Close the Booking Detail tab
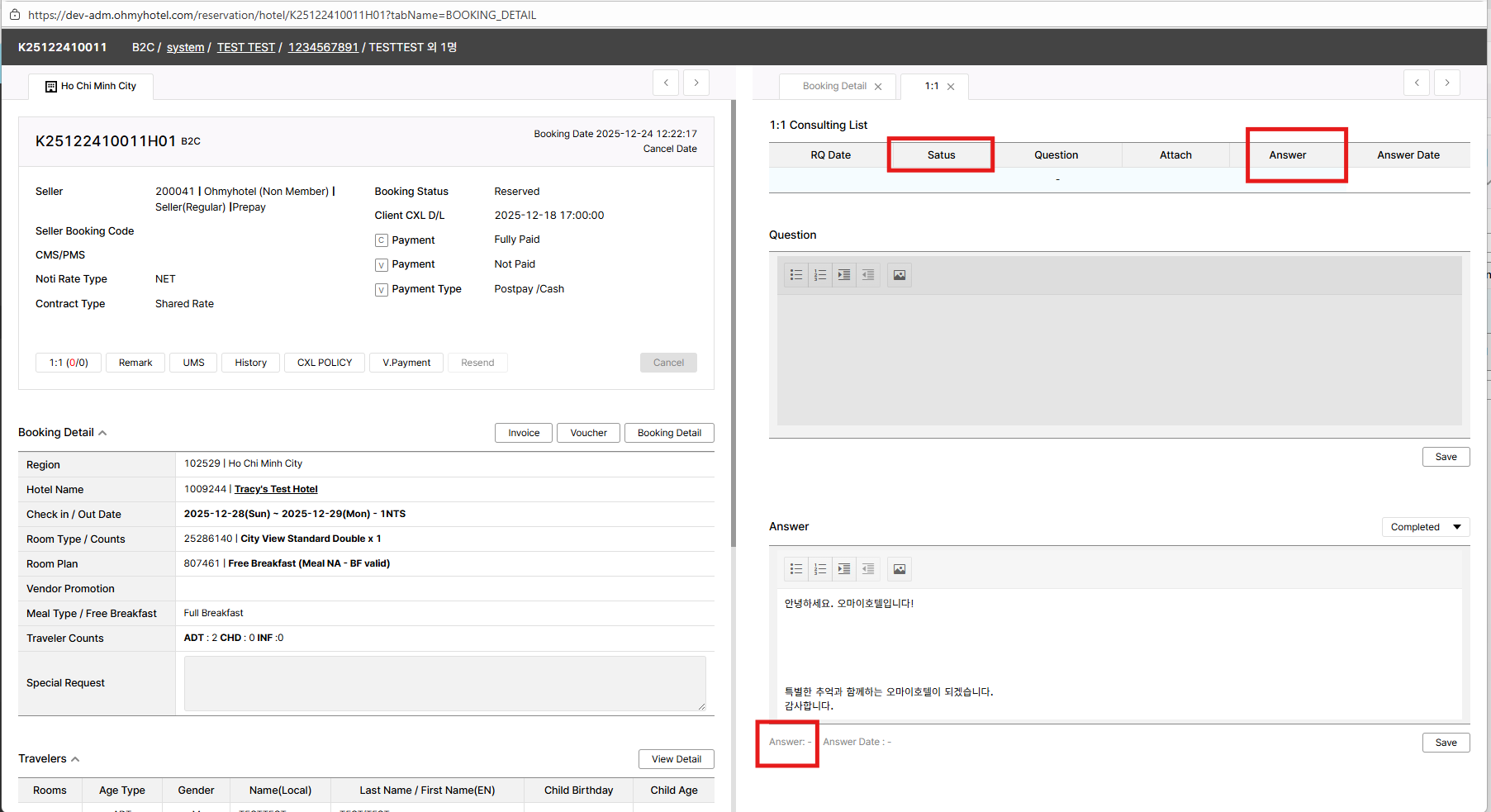The width and height of the screenshot is (1491, 812). (x=878, y=87)
